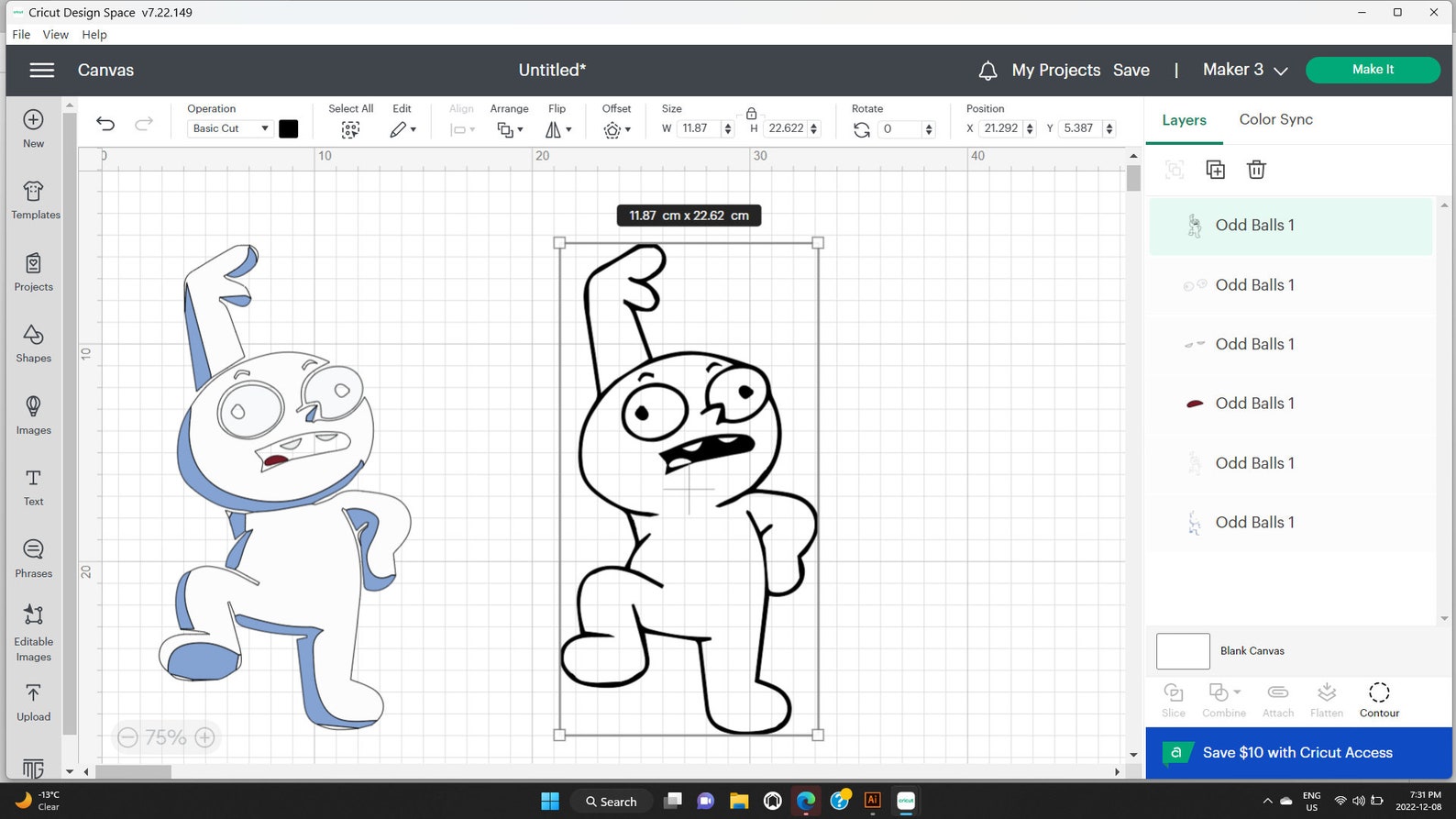Click the green Make It button
The width and height of the screenshot is (1456, 819).
[x=1373, y=70]
